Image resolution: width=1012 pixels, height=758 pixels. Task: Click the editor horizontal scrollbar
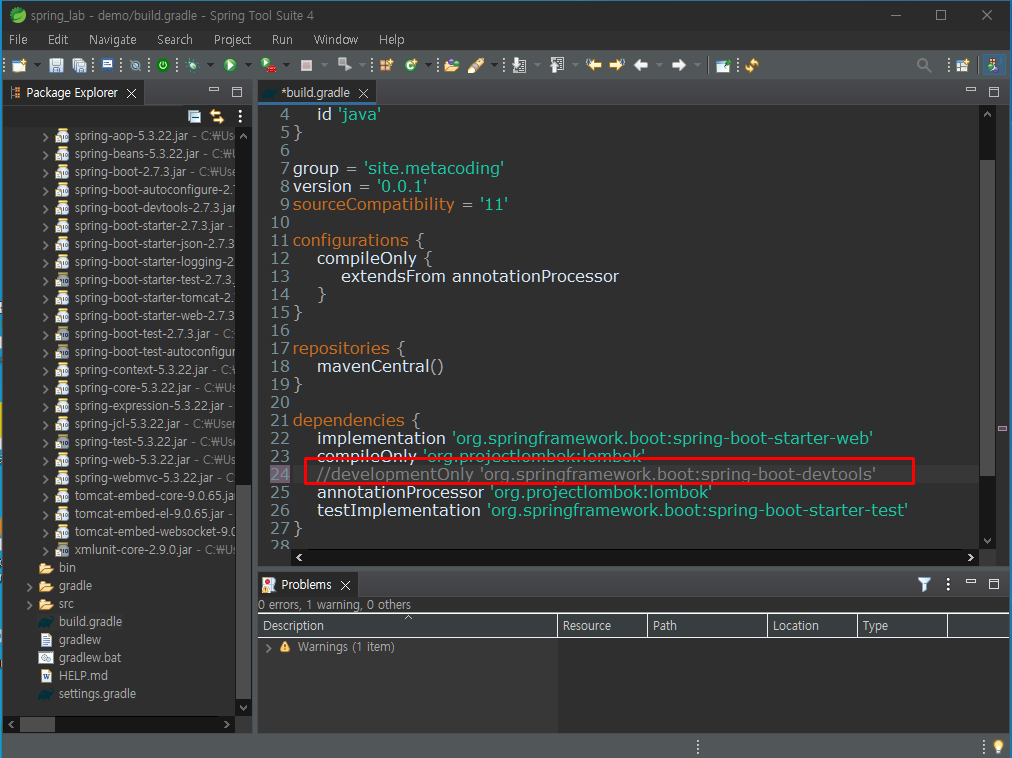pos(634,557)
